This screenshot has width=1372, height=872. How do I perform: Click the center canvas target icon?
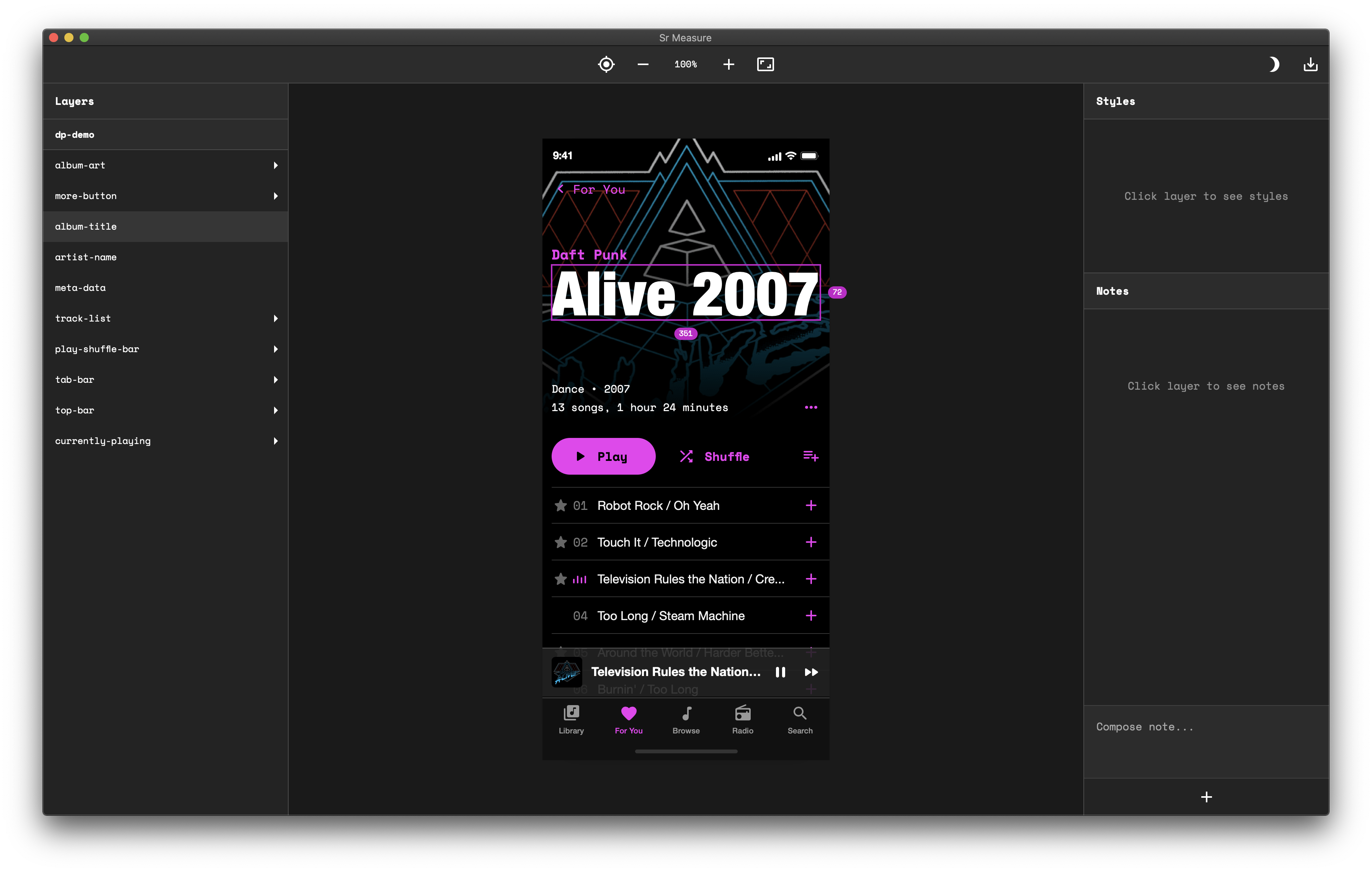[x=606, y=64]
